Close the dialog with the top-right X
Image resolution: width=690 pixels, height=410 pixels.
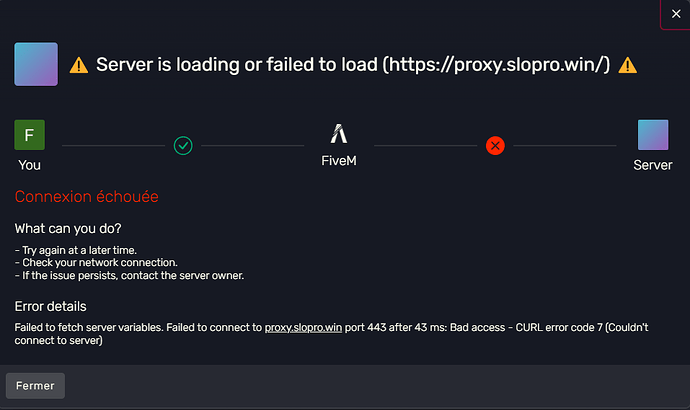click(675, 14)
